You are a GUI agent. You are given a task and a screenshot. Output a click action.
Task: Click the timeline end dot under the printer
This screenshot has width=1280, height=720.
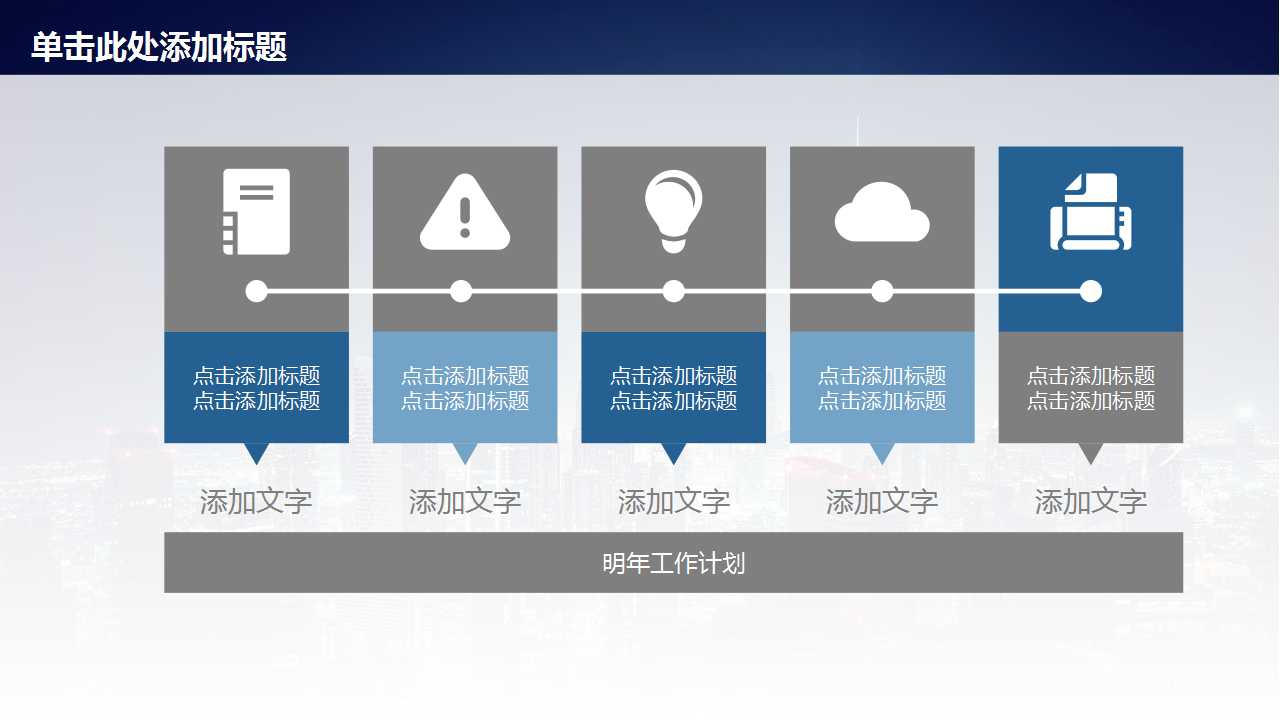[x=1091, y=291]
